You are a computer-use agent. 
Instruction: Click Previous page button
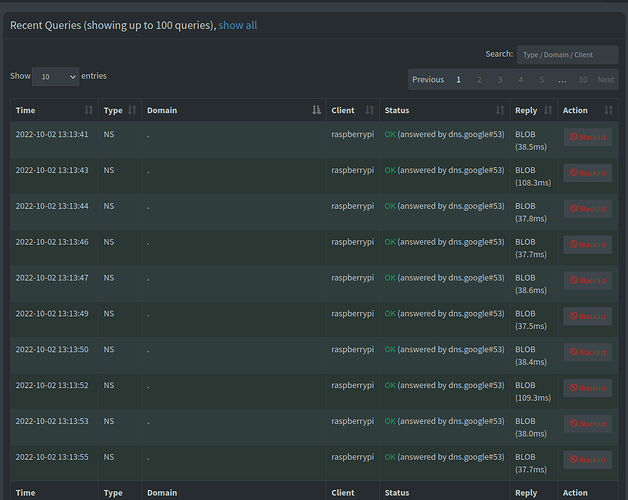coord(428,79)
